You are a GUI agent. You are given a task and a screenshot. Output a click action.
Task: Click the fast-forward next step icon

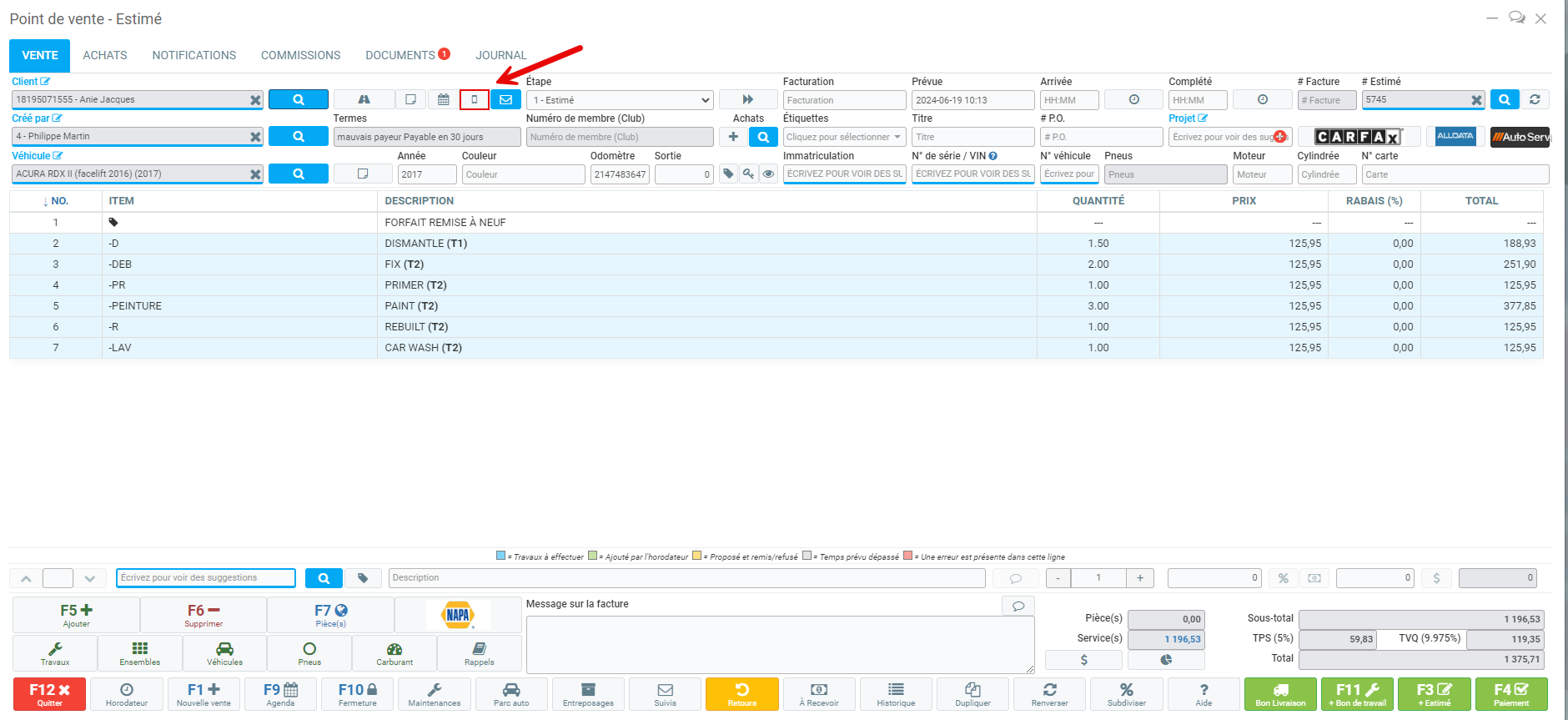click(747, 99)
